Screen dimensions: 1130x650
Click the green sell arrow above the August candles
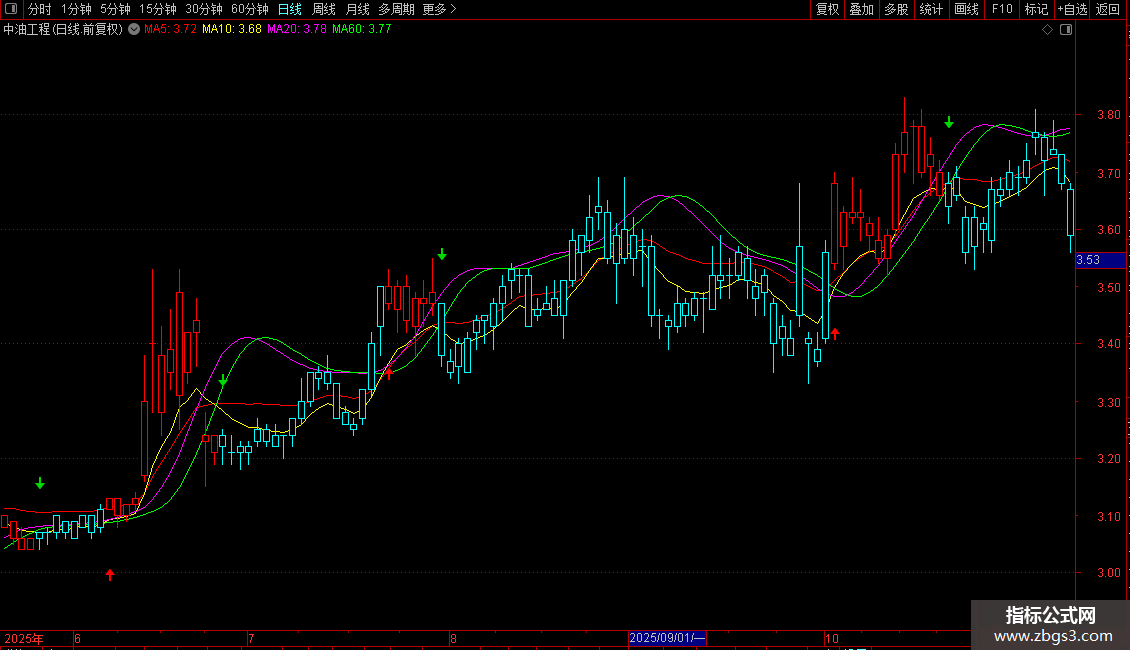coord(442,254)
